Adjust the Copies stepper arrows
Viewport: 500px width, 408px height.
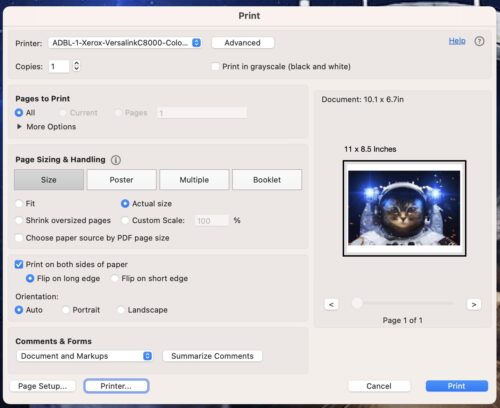click(x=76, y=66)
